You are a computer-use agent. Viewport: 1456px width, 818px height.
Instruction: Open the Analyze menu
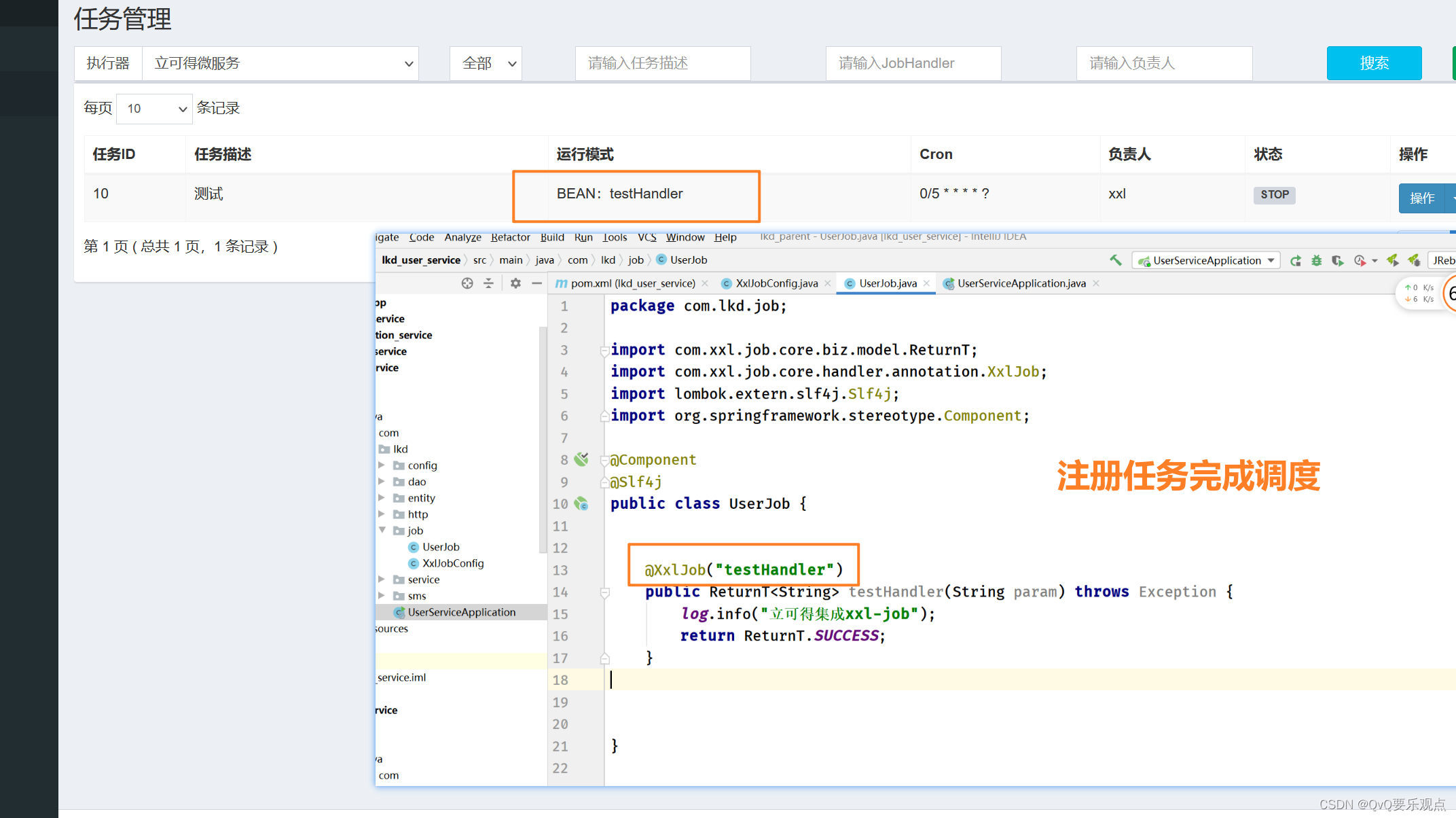pos(463,237)
